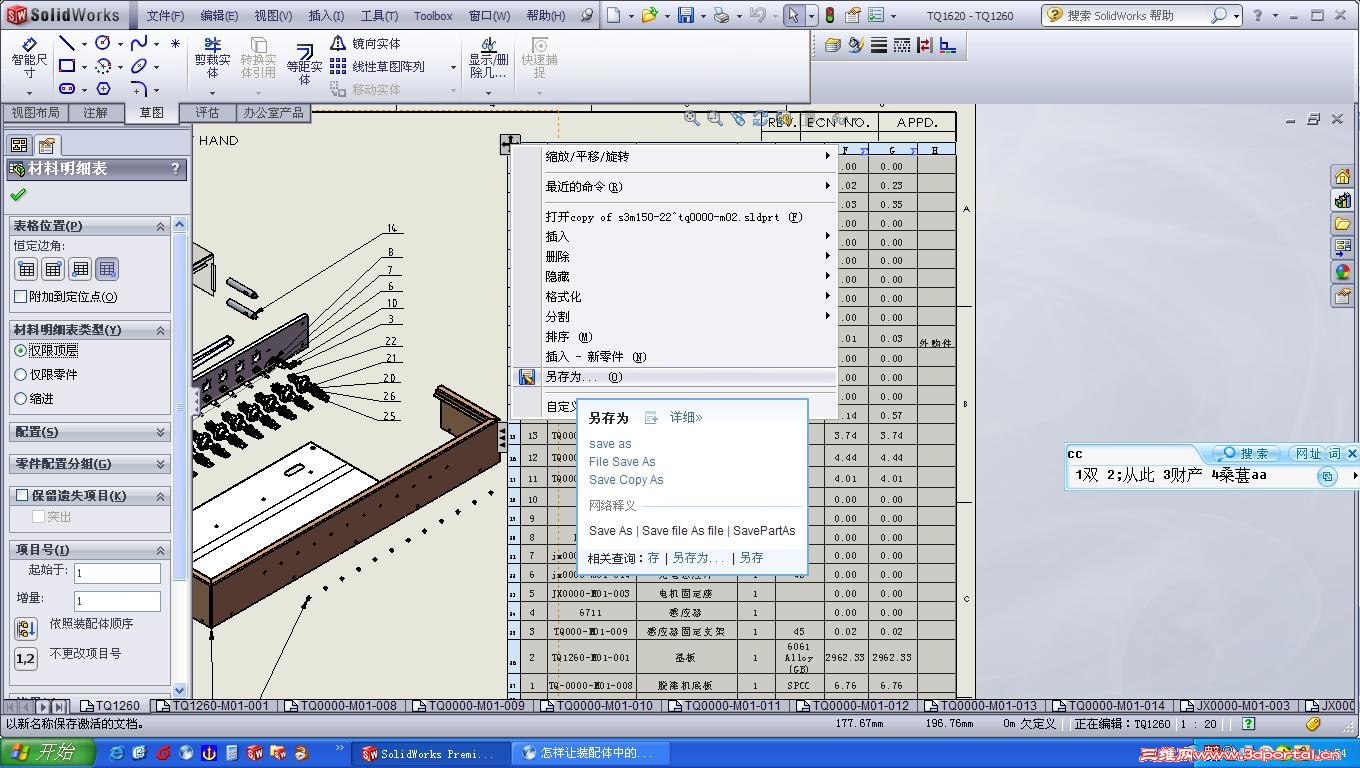Click the Layer Properties icon
Screen dimensions: 1360x768
832,45
